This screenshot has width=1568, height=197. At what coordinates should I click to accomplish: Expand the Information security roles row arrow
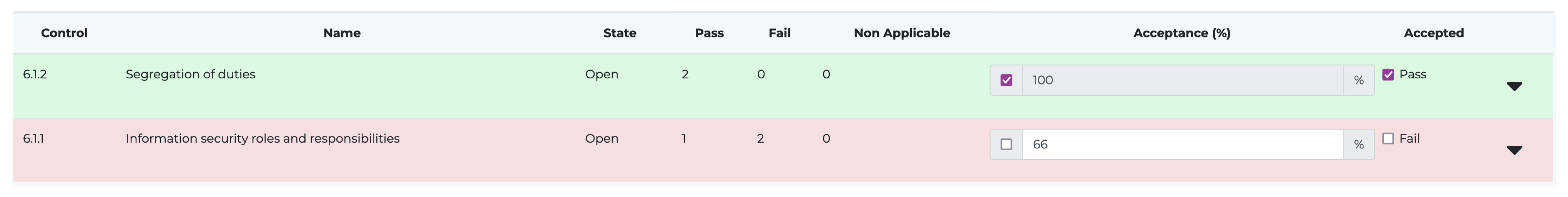point(1514,150)
